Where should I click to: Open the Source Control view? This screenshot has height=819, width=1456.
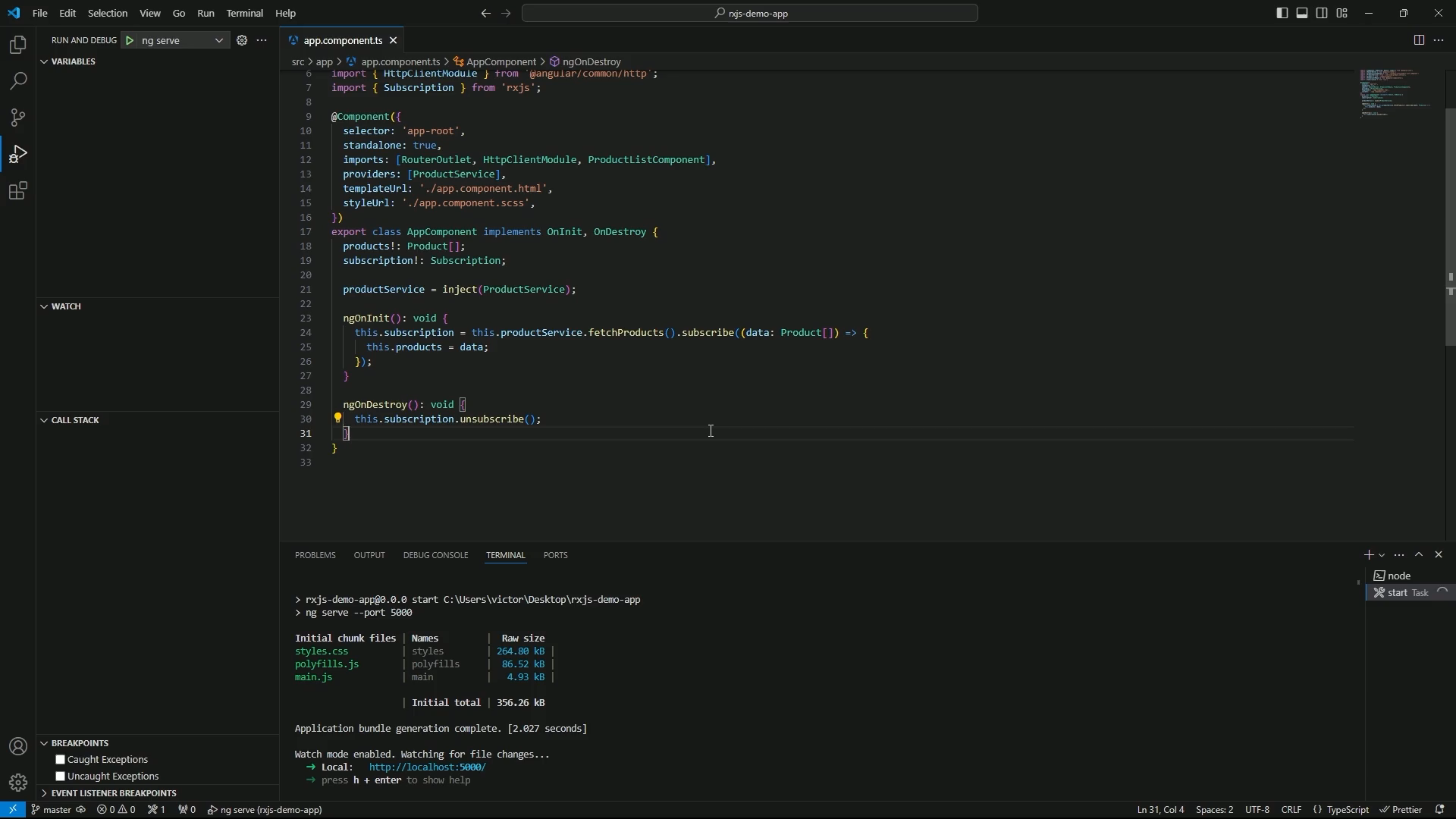click(x=18, y=118)
